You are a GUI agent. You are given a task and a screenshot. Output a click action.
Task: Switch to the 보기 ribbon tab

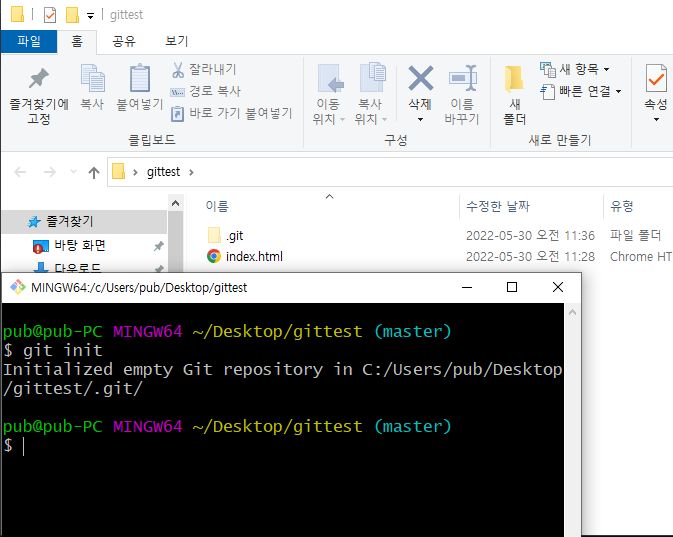point(177,42)
